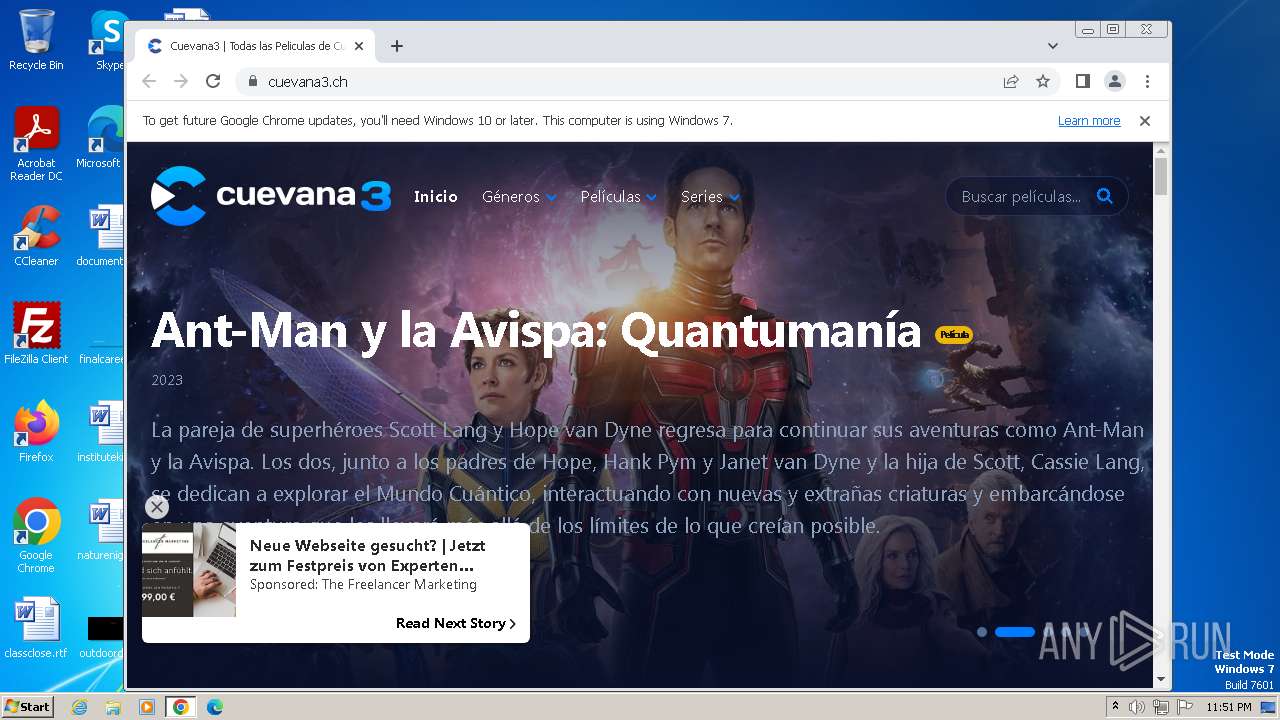Show hidden tray icons arrow
Screen dimensions: 1280x720
[1115, 706]
